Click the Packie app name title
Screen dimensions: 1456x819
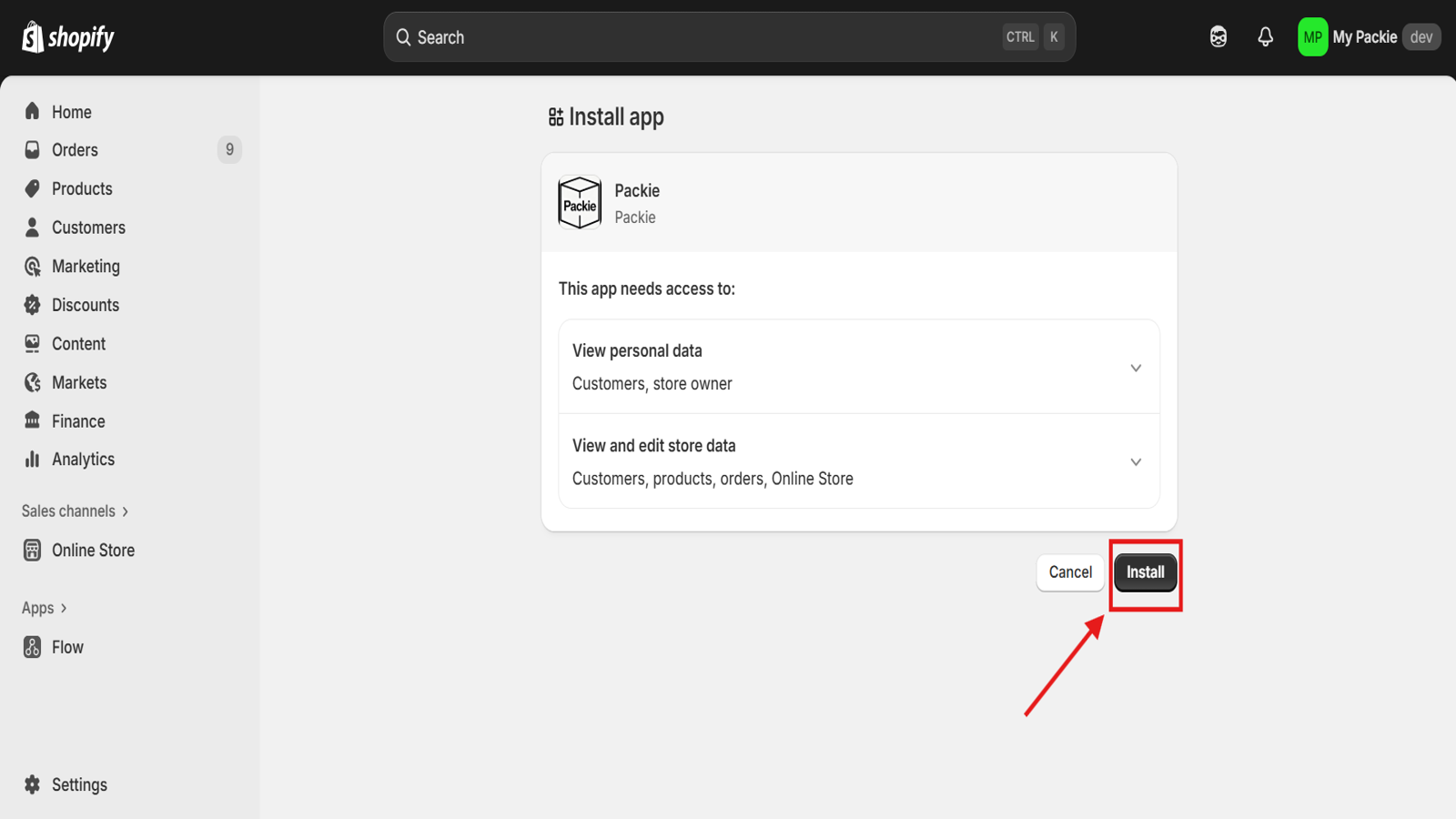(x=637, y=190)
